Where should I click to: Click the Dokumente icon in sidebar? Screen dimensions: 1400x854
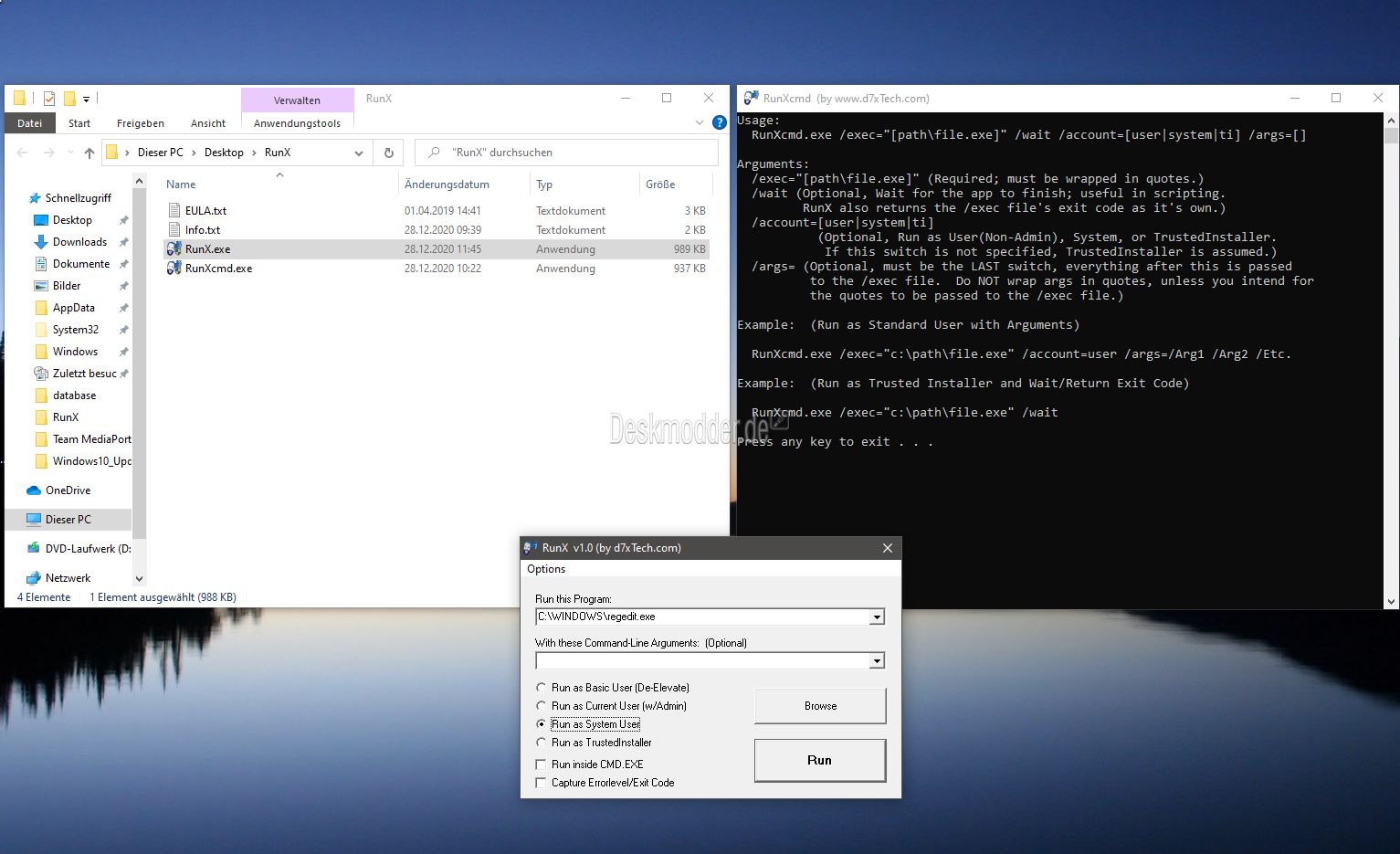tap(40, 264)
